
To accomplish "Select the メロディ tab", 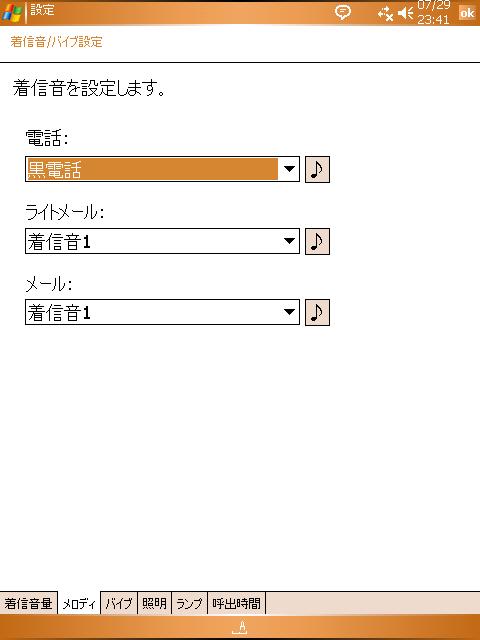I will click(x=79, y=603).
